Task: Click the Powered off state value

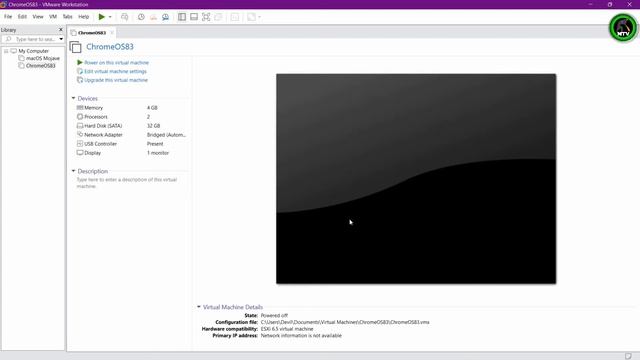Action: pyautogui.click(x=274, y=316)
